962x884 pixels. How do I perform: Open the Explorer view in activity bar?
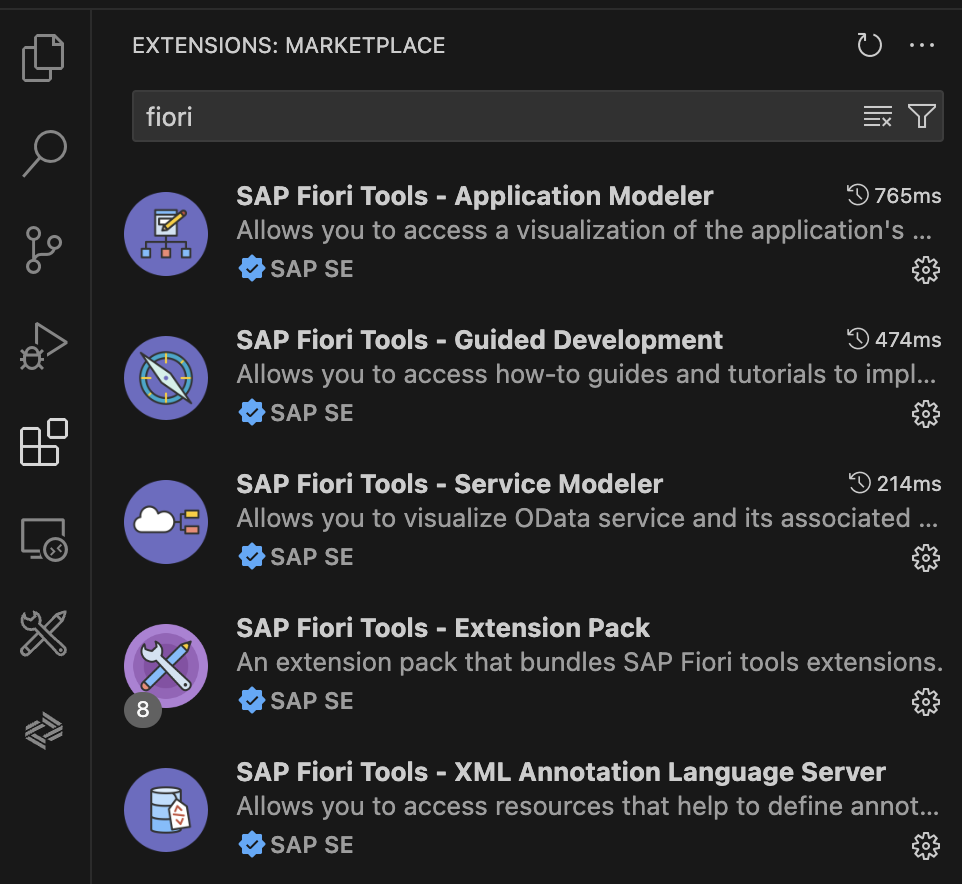[44, 58]
